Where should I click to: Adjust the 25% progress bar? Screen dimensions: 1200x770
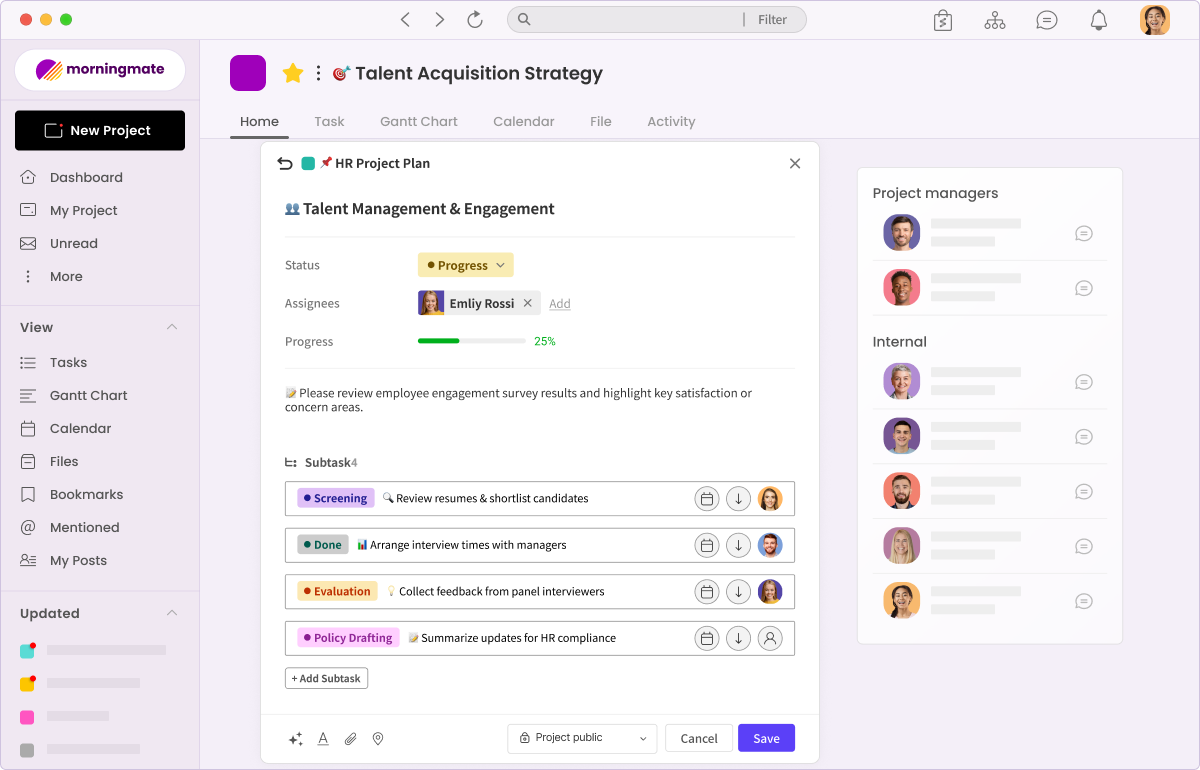471,340
